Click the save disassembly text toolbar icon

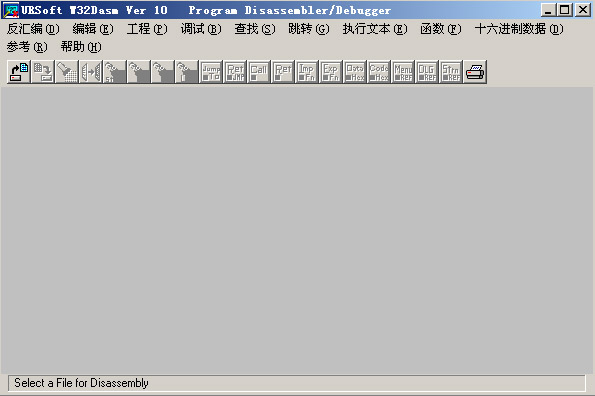click(x=43, y=72)
